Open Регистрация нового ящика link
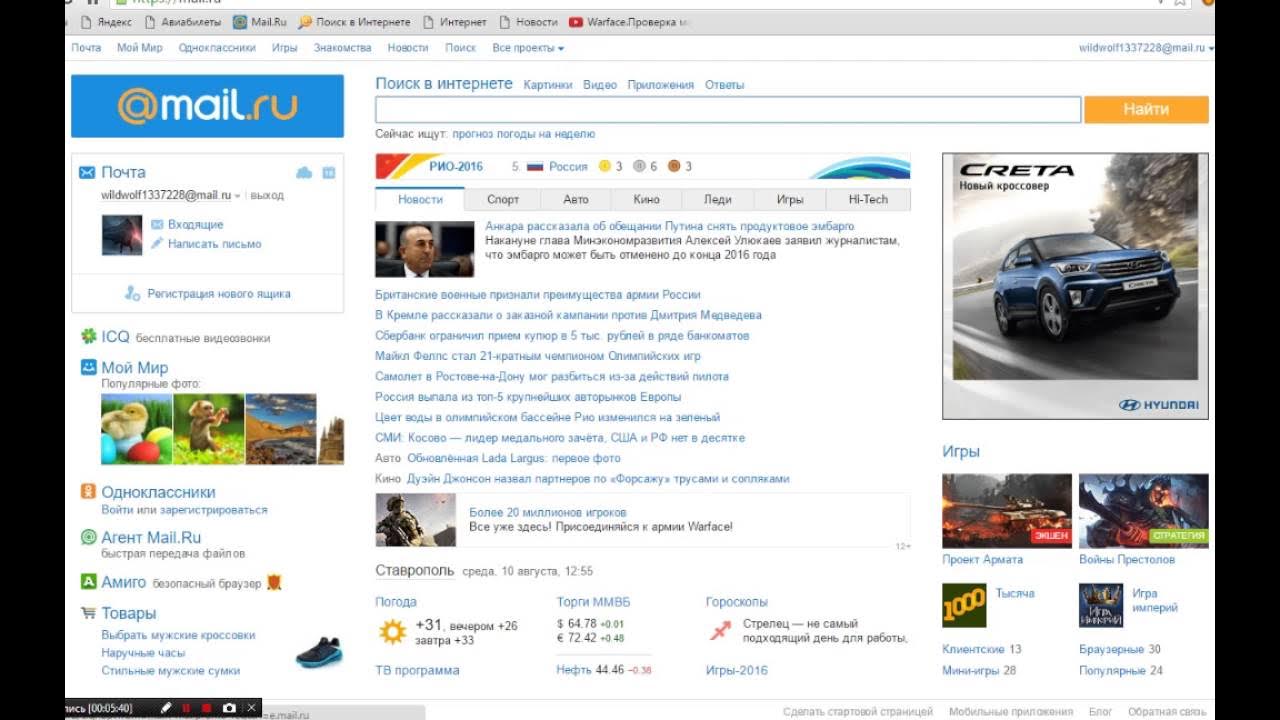 219,294
